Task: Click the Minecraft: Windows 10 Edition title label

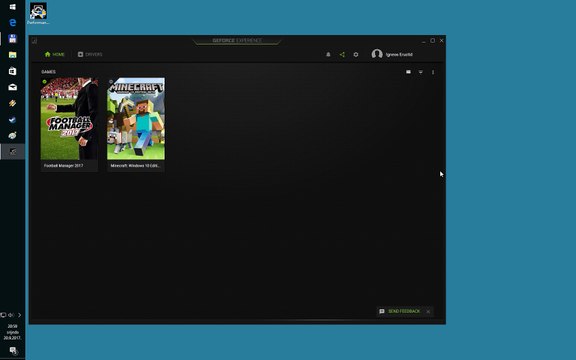Action: pos(135,166)
